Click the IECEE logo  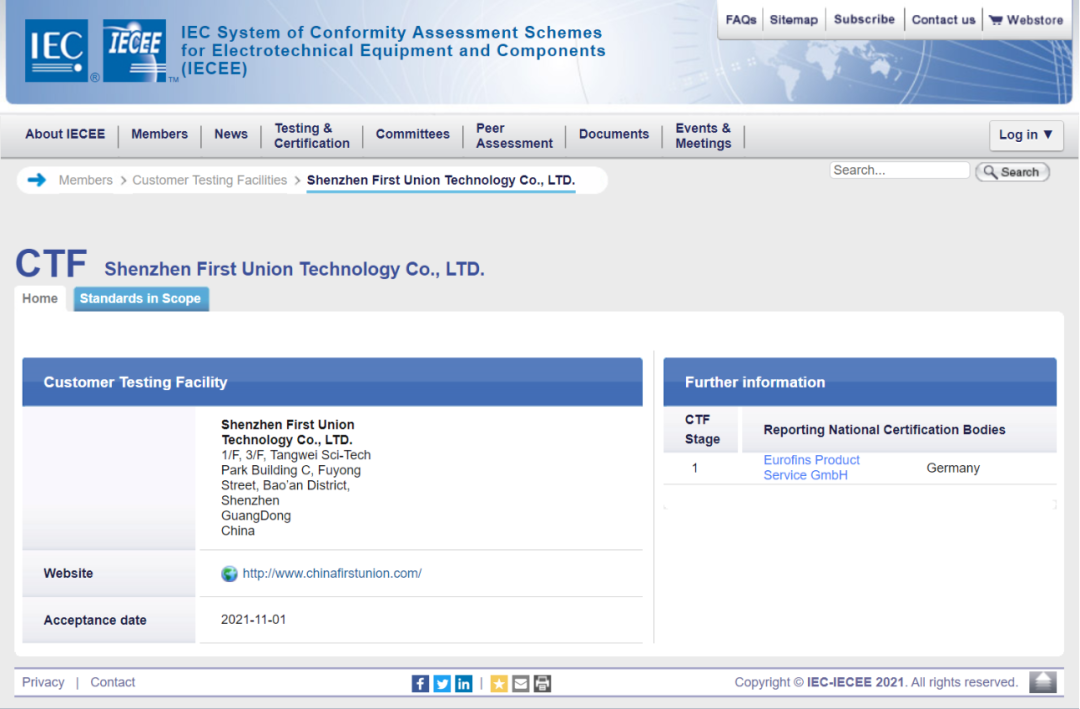click(135, 51)
